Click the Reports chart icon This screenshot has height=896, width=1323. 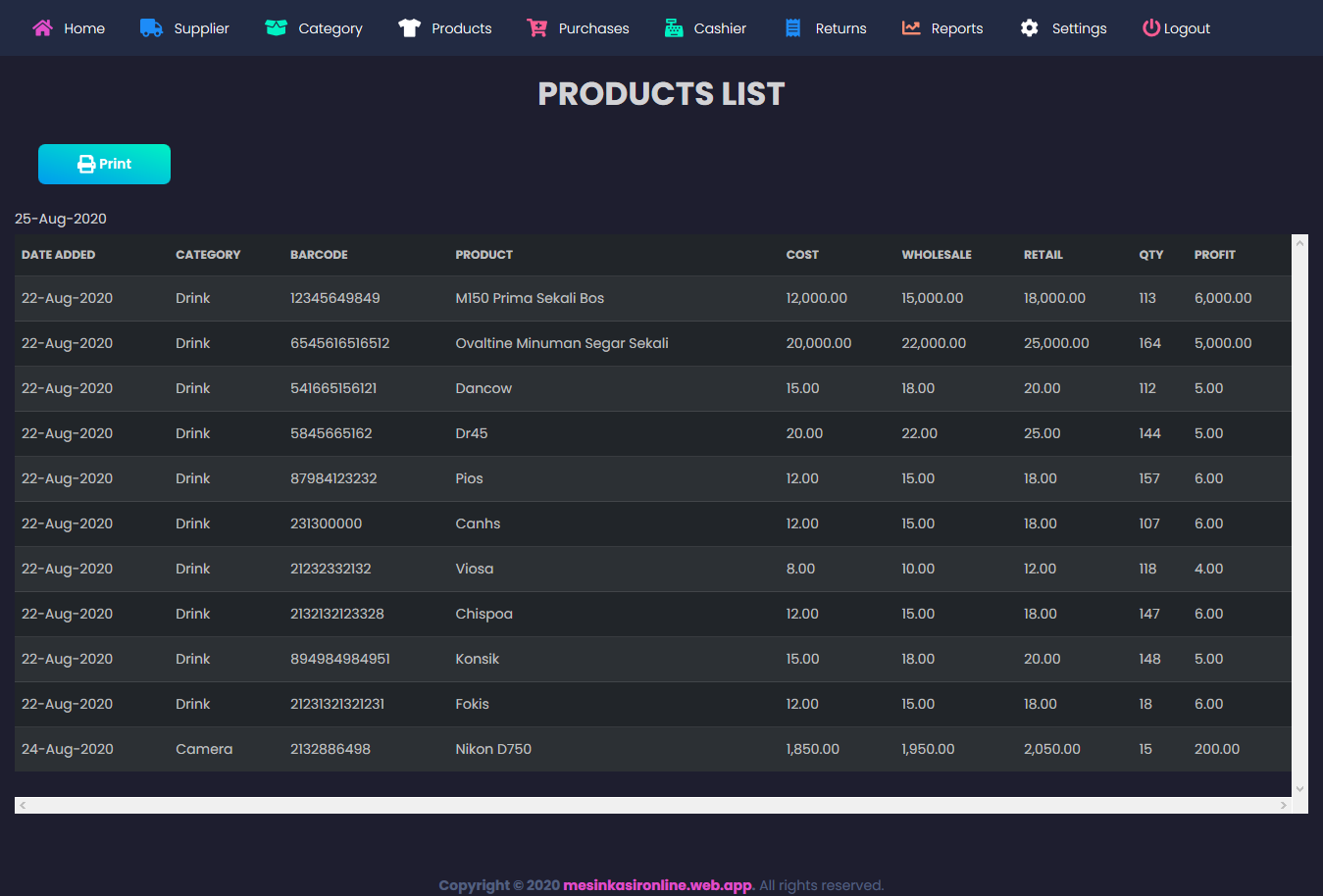pos(911,27)
